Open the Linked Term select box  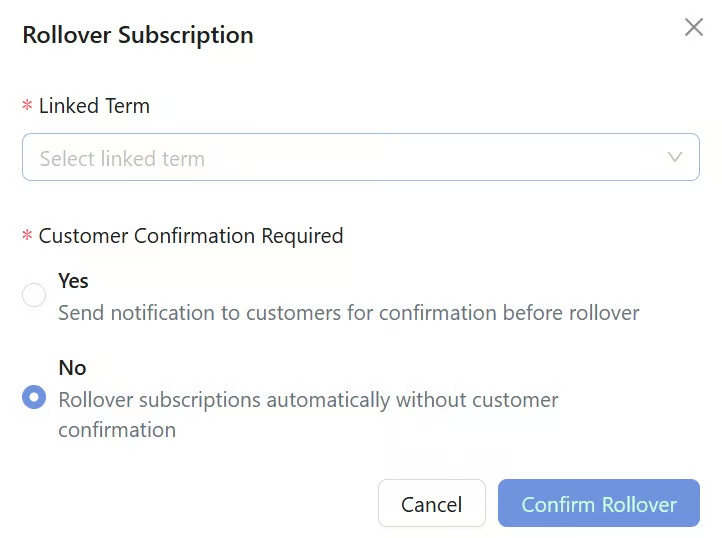click(x=360, y=157)
